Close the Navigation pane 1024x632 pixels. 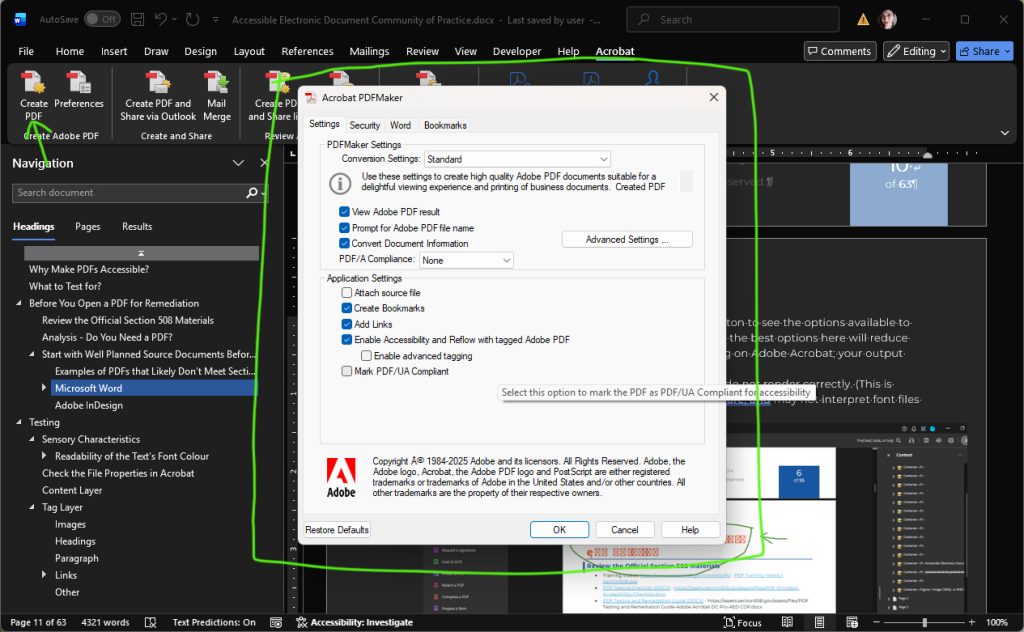coord(264,163)
